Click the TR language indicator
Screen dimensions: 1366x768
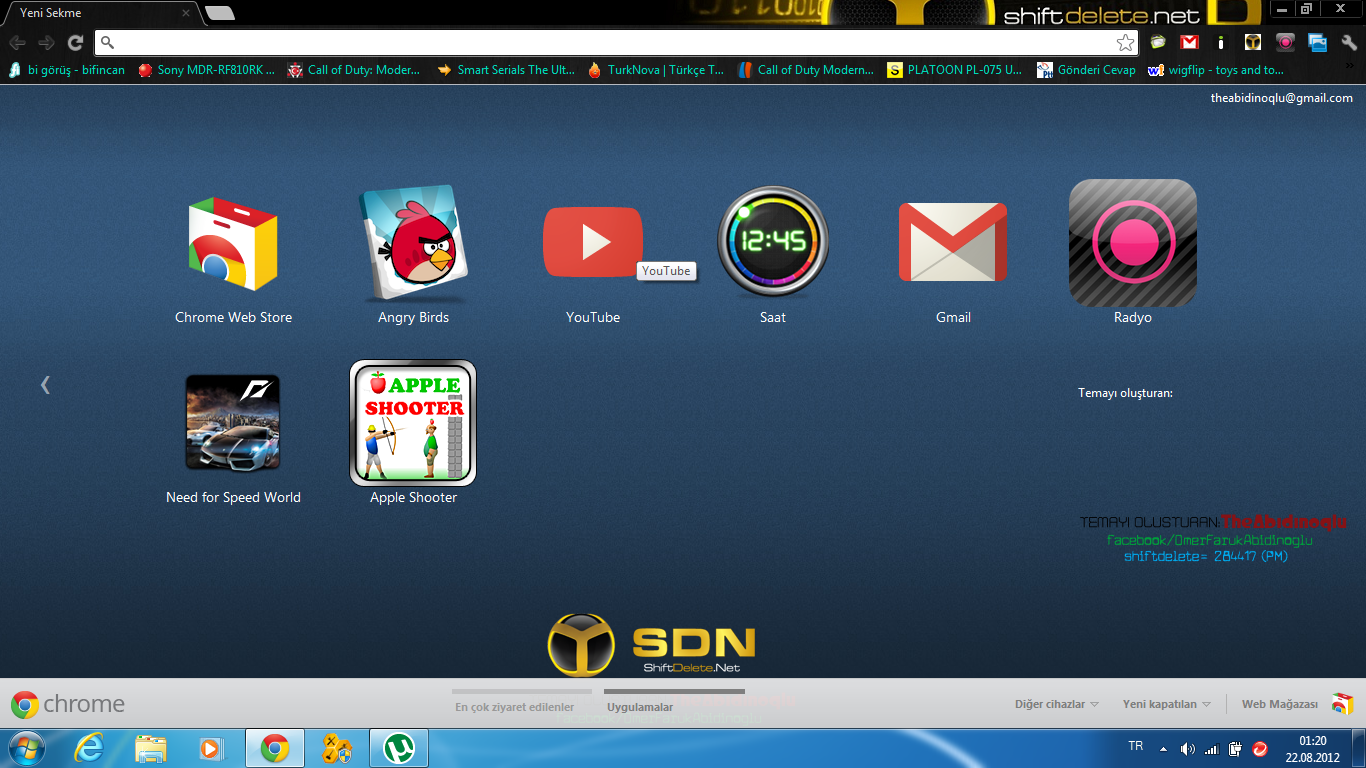[1135, 746]
